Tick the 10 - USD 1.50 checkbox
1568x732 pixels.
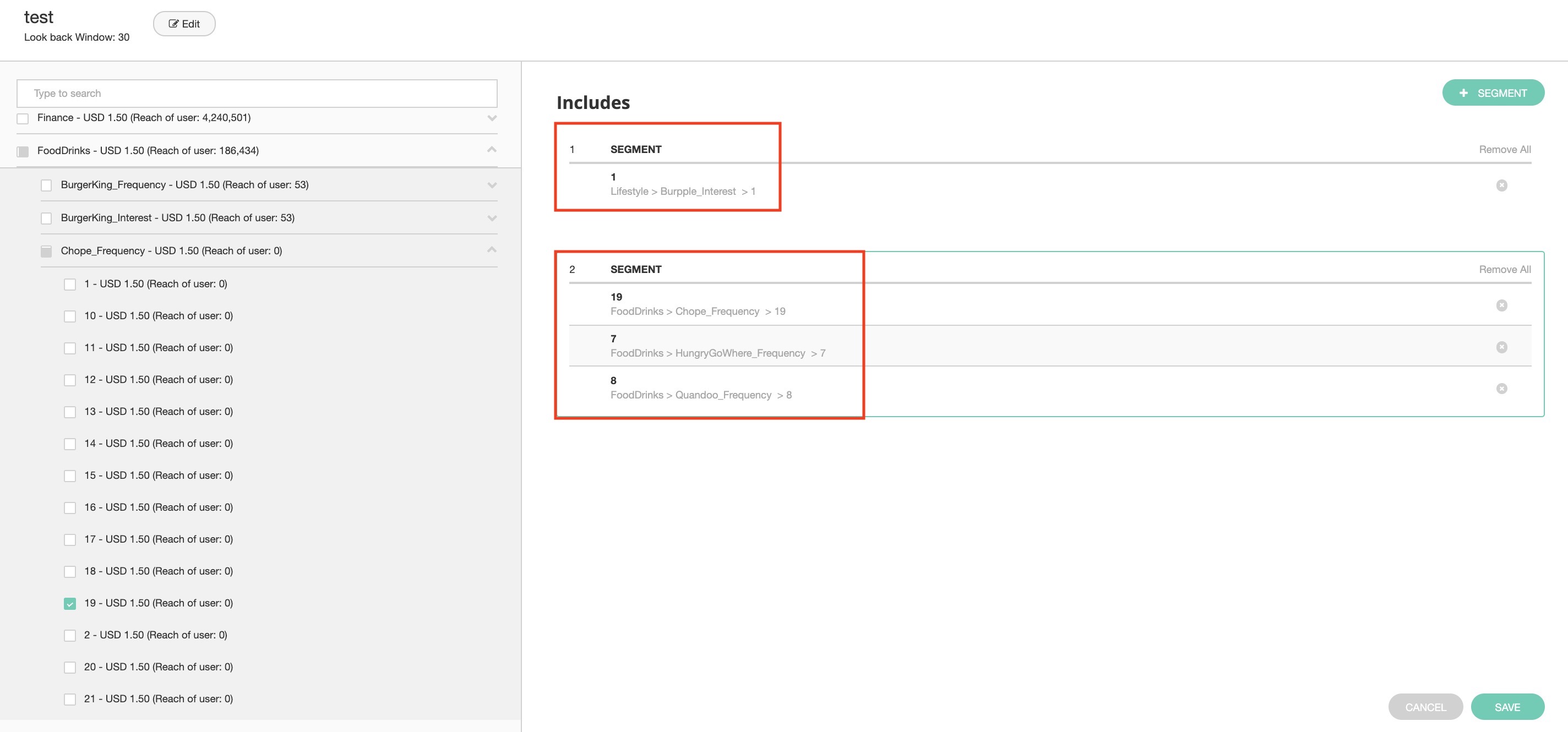point(70,316)
